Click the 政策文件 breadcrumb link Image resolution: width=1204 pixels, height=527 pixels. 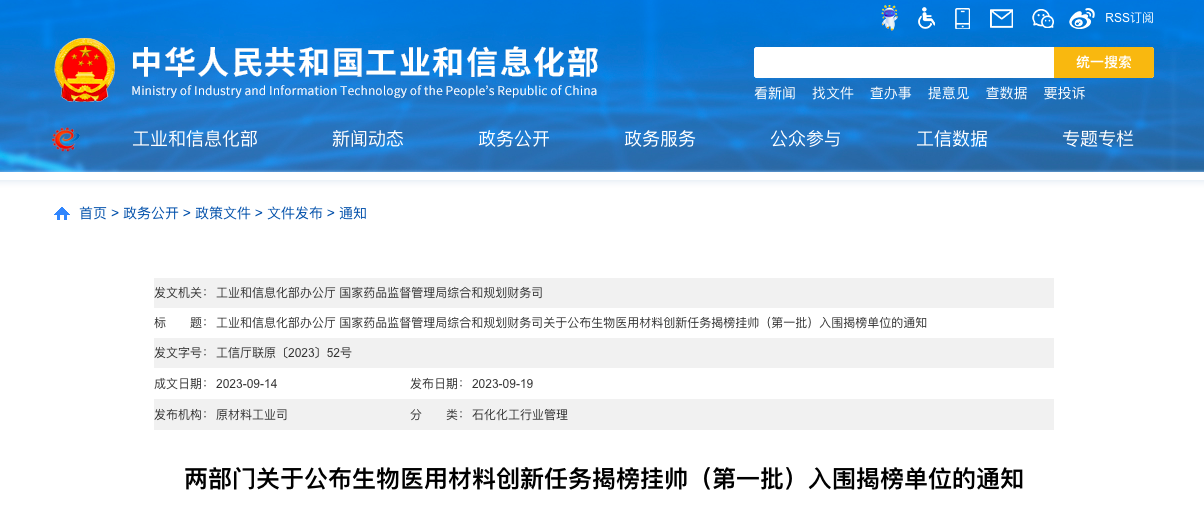[x=223, y=213]
